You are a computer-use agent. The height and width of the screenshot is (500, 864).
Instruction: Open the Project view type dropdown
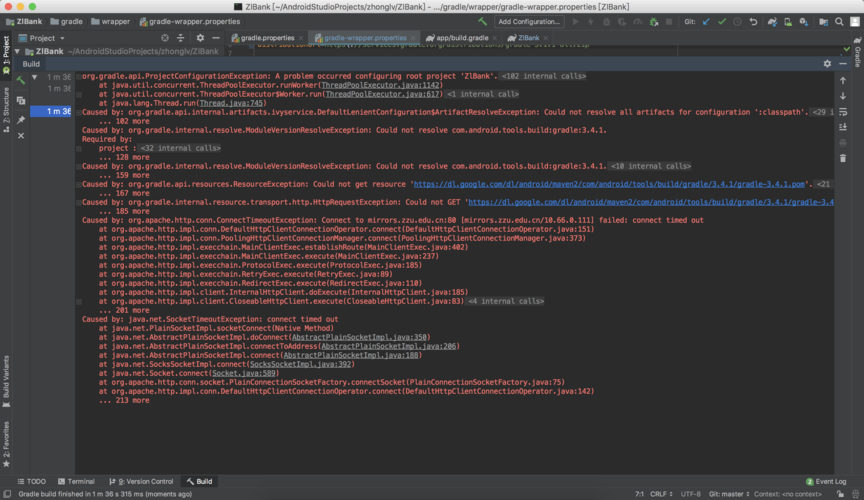coord(42,38)
